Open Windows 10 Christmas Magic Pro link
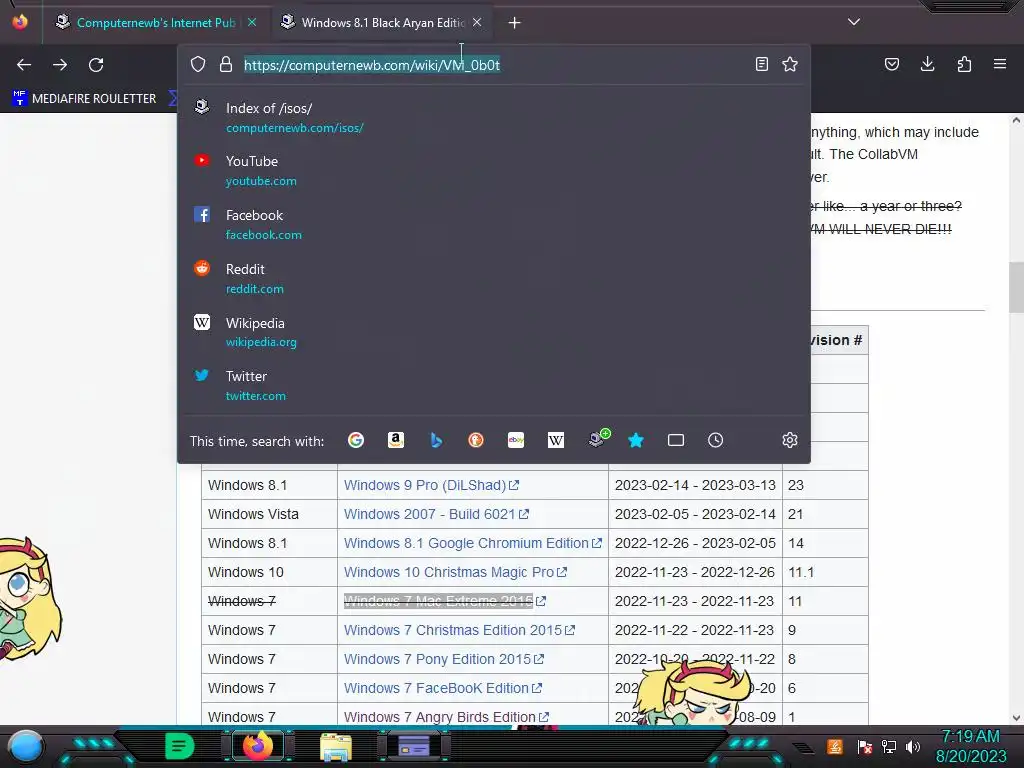 (455, 572)
